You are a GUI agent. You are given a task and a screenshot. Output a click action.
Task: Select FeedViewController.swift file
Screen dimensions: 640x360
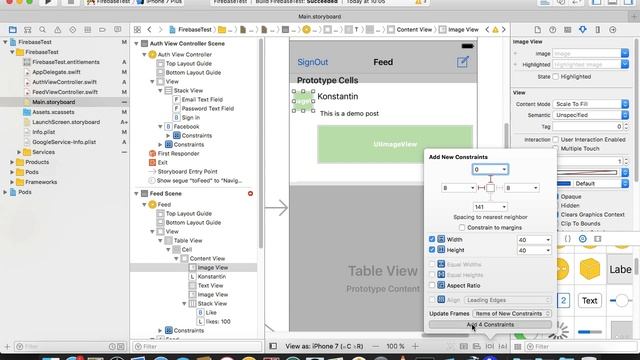pos(65,92)
